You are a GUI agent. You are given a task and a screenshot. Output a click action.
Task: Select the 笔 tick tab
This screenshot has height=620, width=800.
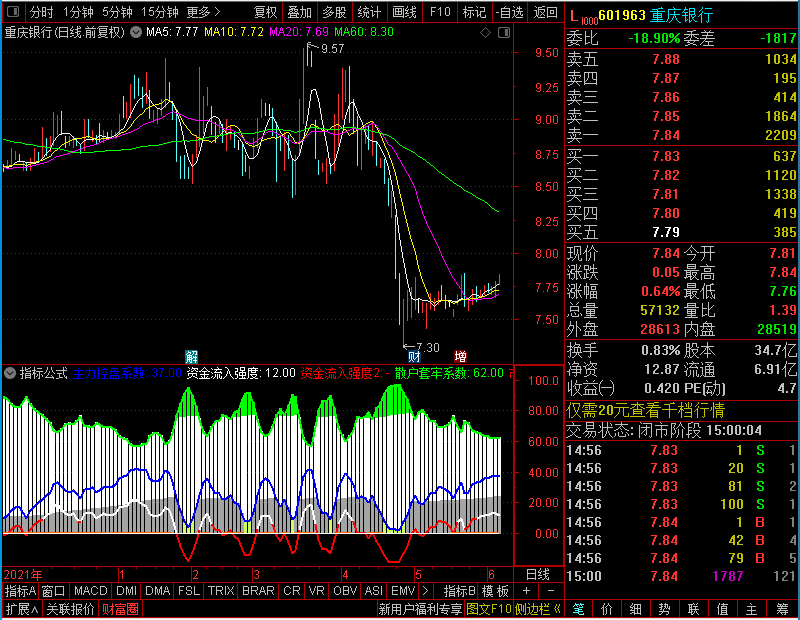tap(578, 609)
